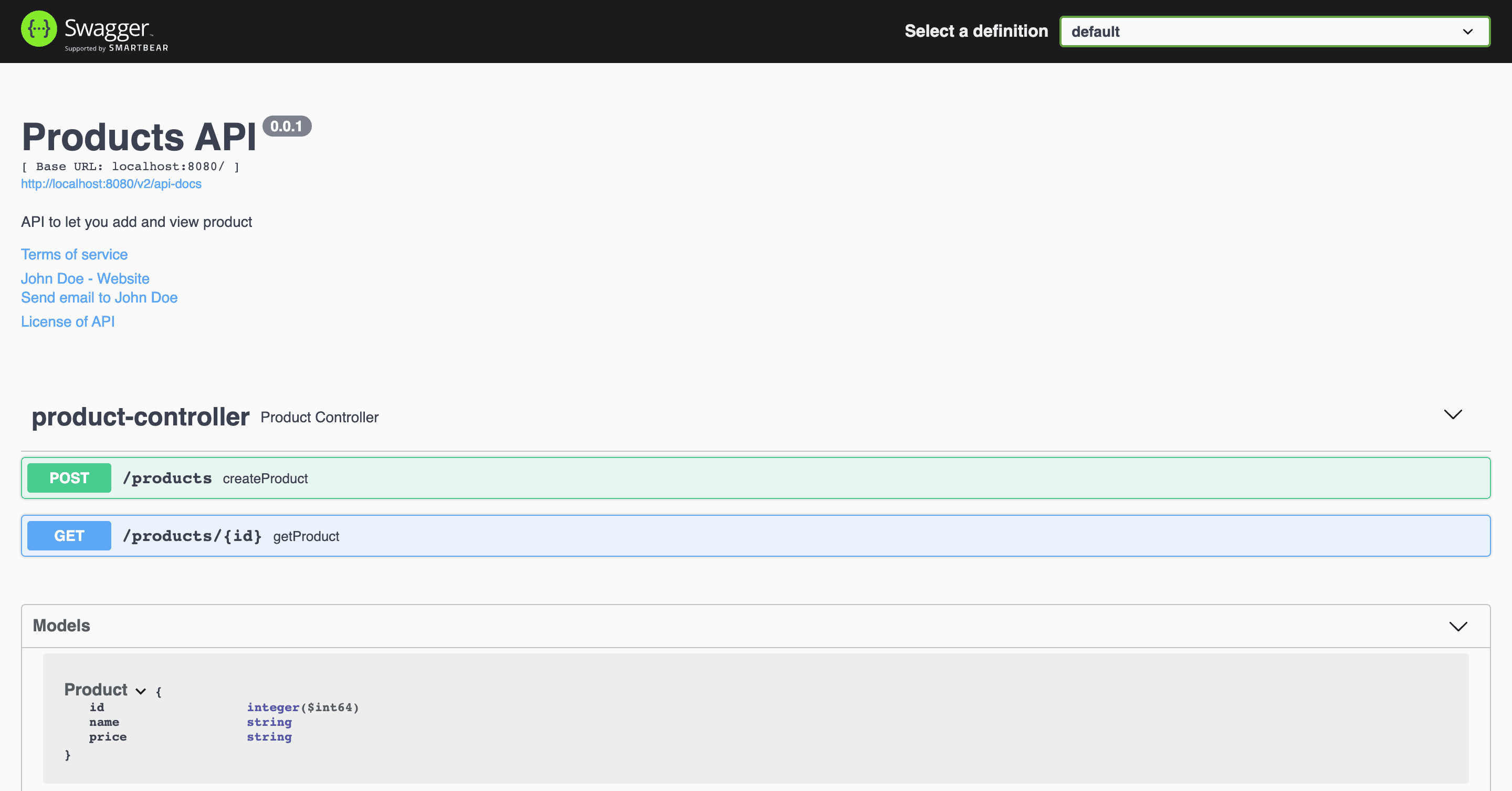Click Send email to John Doe

99,297
